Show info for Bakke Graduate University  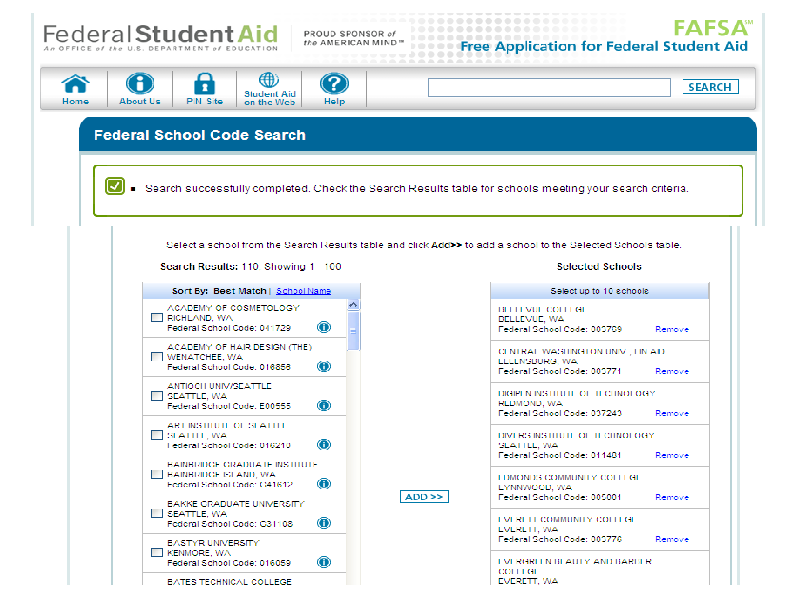coord(324,523)
